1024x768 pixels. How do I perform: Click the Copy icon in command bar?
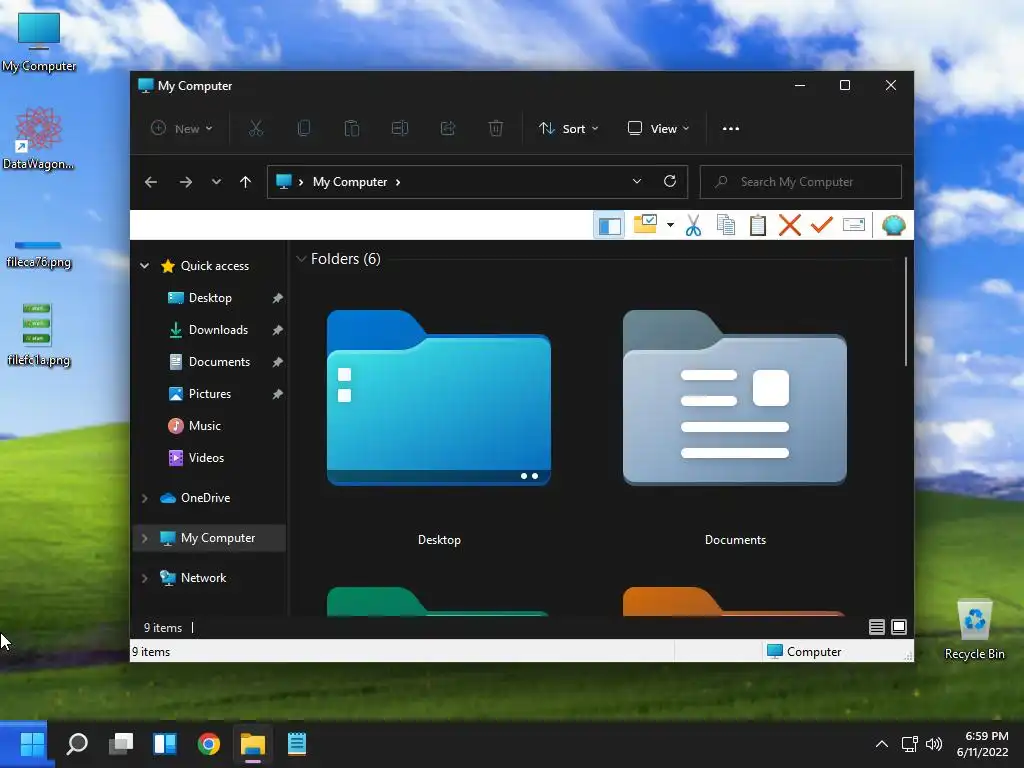pyautogui.click(x=304, y=129)
